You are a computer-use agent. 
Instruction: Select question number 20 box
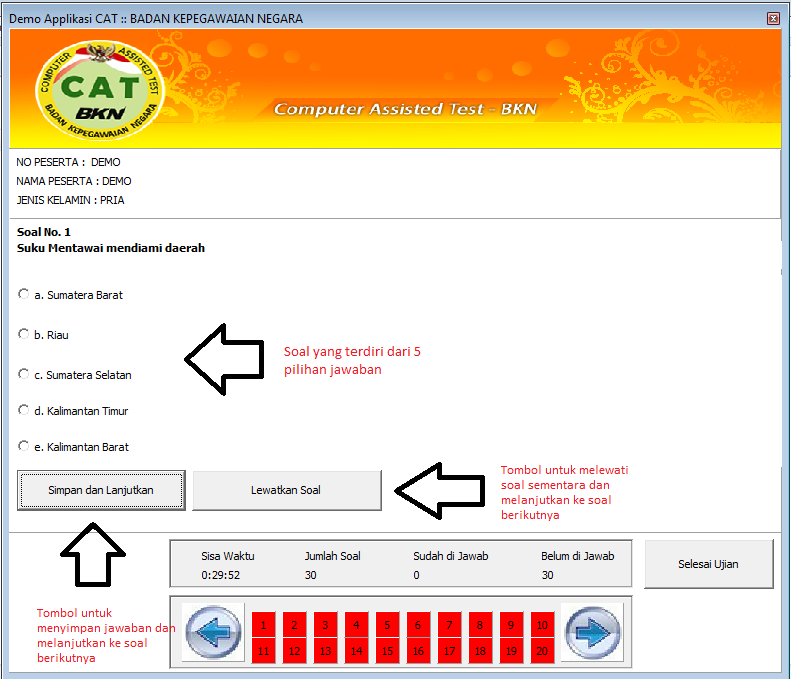coord(542,651)
